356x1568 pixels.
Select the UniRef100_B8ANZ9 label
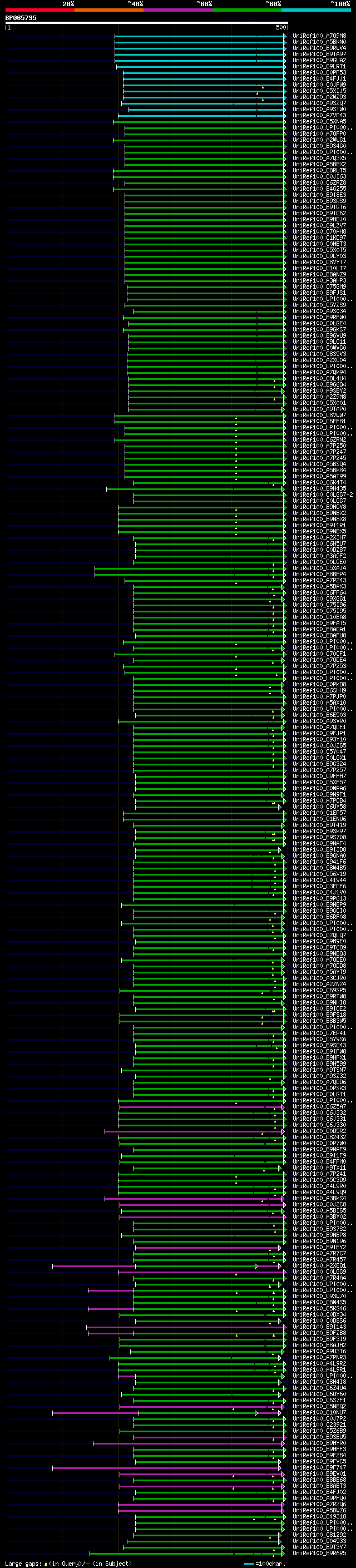pos(319,274)
